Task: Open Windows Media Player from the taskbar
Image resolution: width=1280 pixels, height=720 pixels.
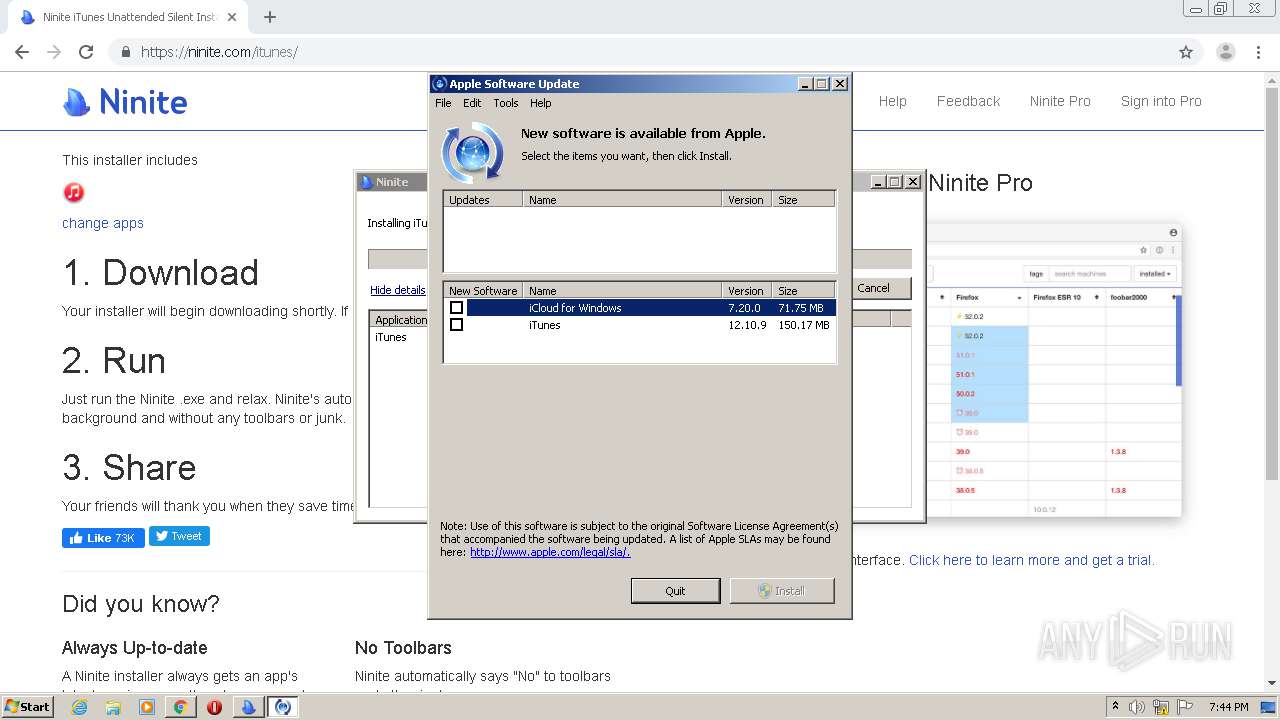Action: pyautogui.click(x=147, y=707)
